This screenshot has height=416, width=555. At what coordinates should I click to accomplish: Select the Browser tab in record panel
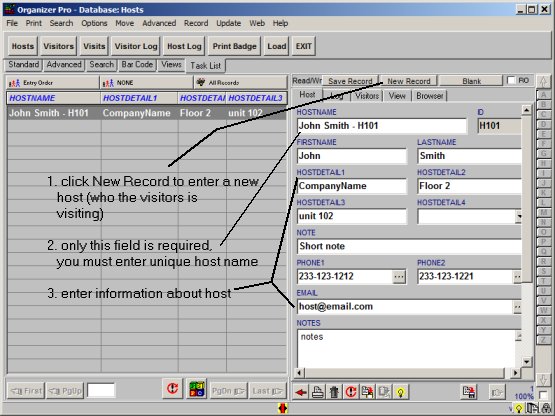coord(430,96)
